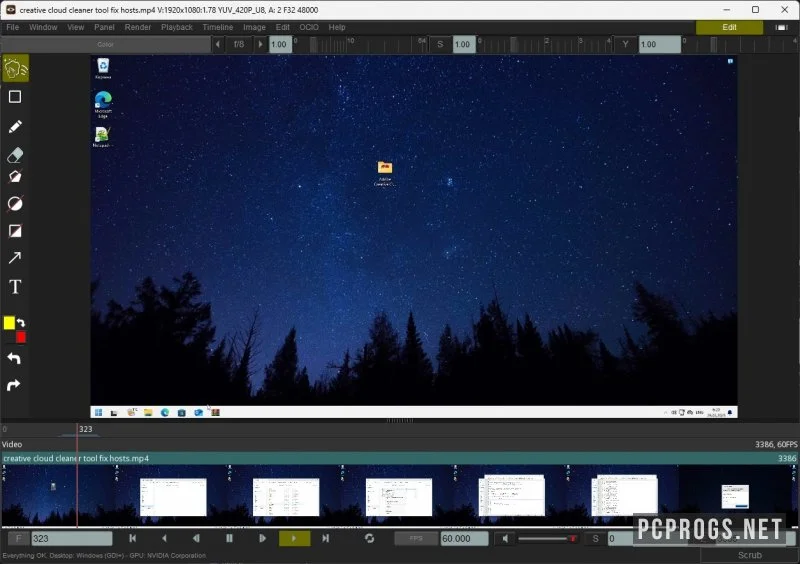The height and width of the screenshot is (564, 800).
Task: Select the eraser tool
Action: (x=15, y=155)
